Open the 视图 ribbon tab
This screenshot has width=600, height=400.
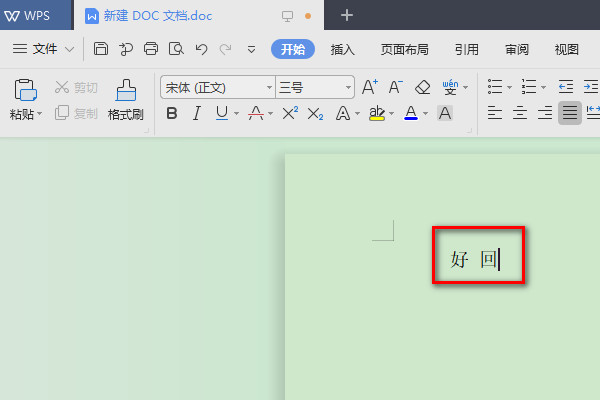point(566,49)
